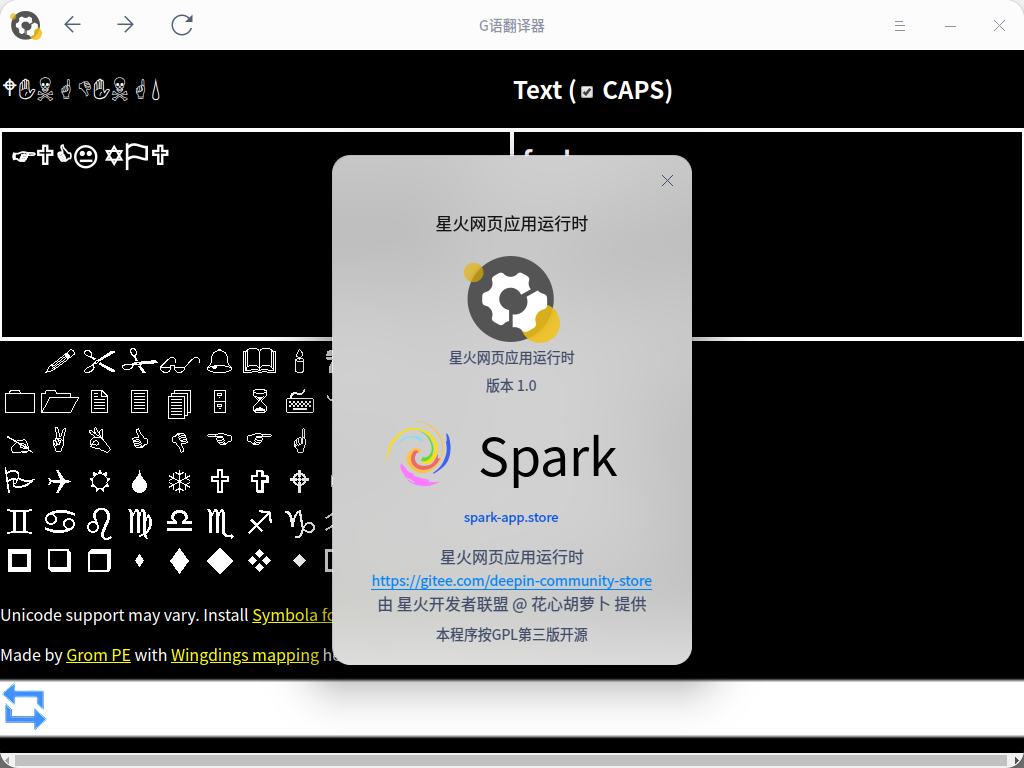Reload the page with the refresh button
The image size is (1024, 768).
pos(181,25)
